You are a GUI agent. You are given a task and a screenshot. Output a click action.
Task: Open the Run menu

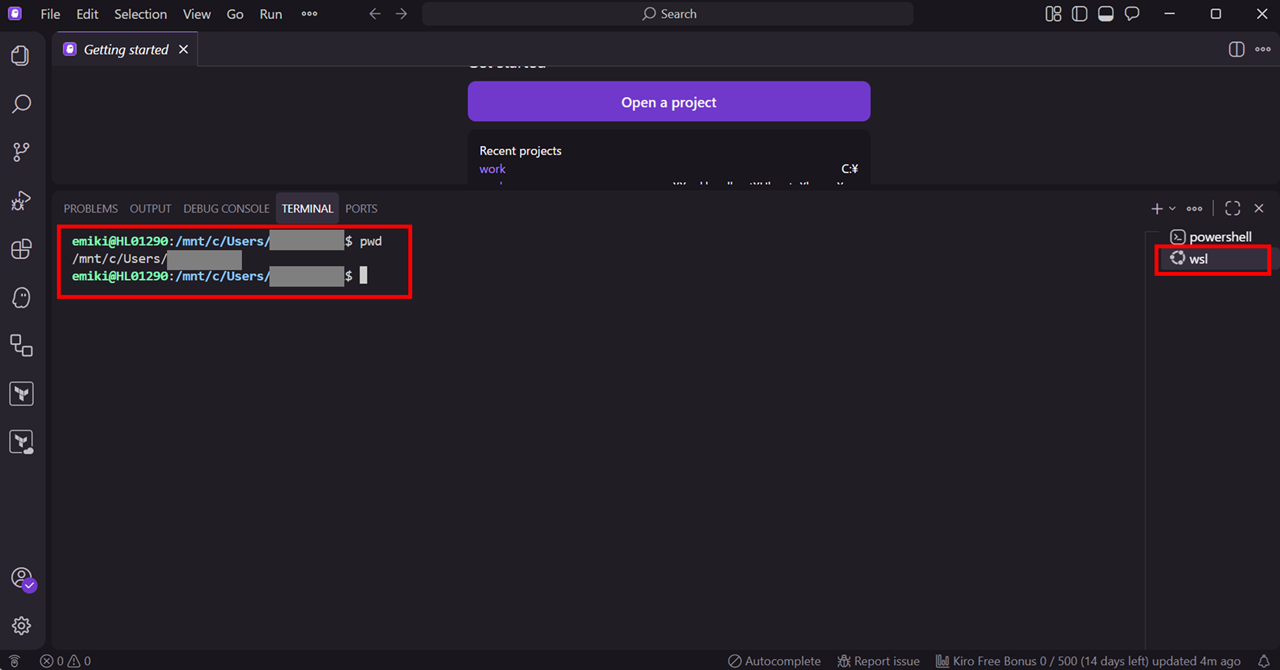pyautogui.click(x=271, y=14)
